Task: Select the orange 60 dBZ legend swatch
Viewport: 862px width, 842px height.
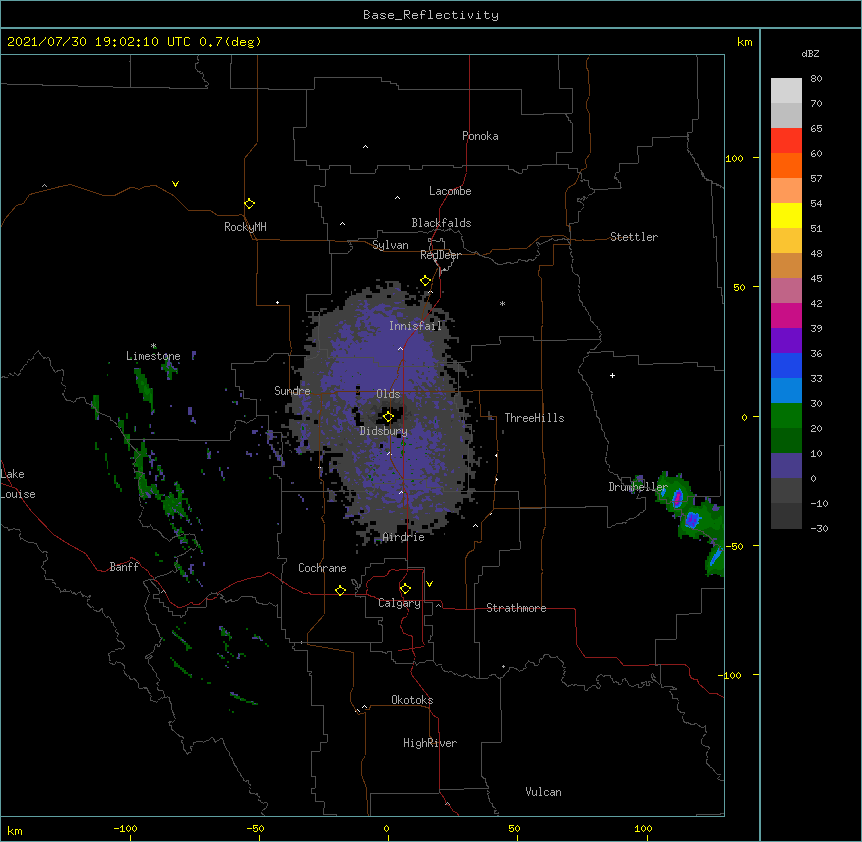Action: pyautogui.click(x=786, y=165)
